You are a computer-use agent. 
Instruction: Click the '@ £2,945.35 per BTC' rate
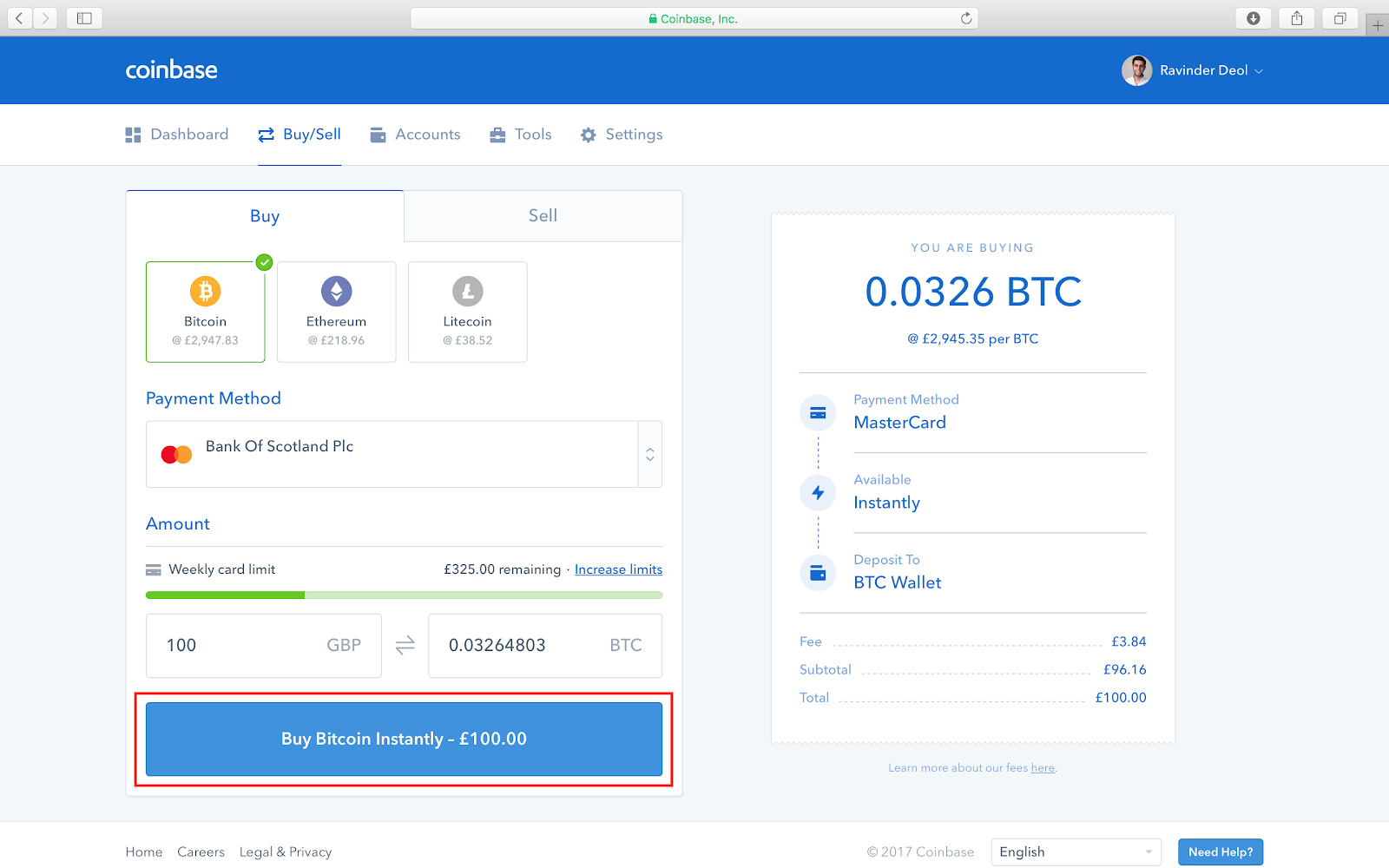973,339
